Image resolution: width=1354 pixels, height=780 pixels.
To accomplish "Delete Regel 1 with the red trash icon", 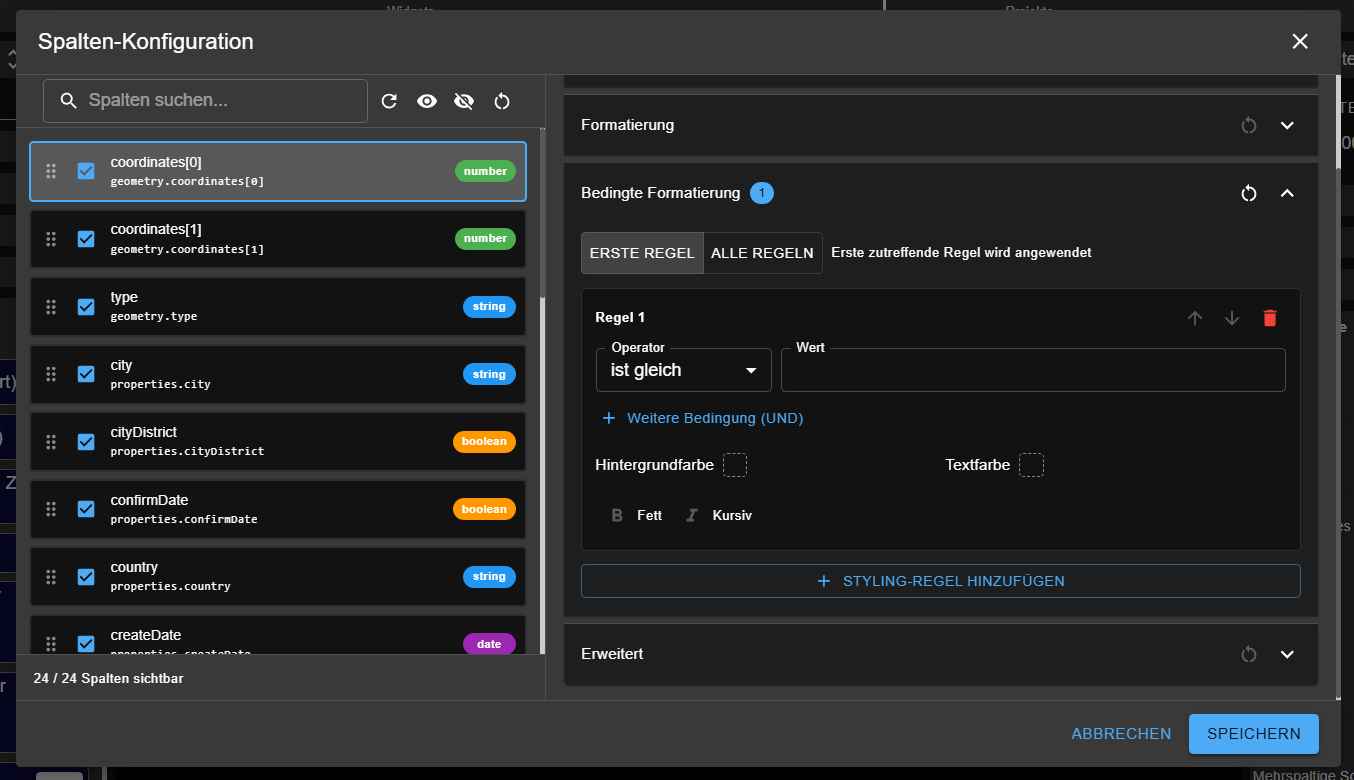I will (x=1269, y=318).
